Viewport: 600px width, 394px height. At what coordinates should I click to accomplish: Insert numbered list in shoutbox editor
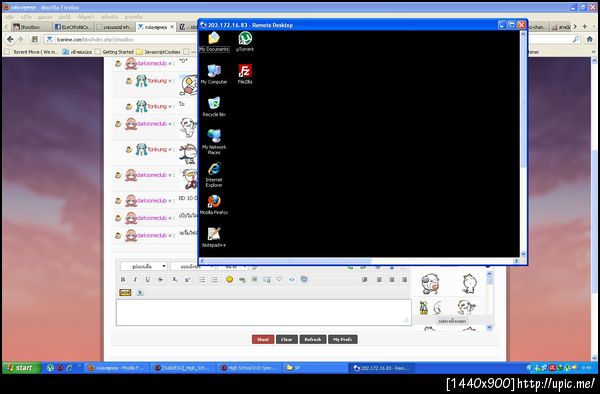[x=215, y=280]
